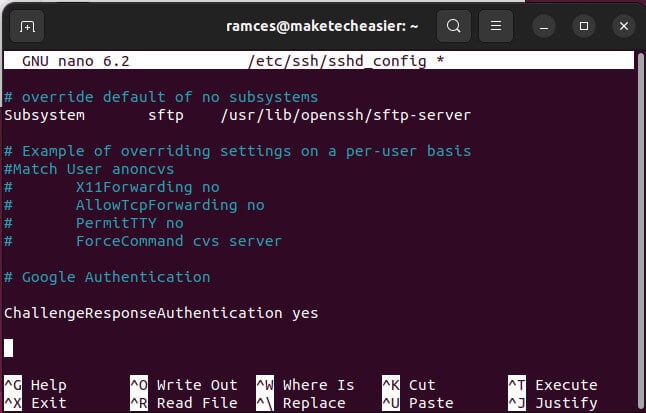Click the override default of no subsystems comment
The image size is (646, 413).
coord(161,97)
